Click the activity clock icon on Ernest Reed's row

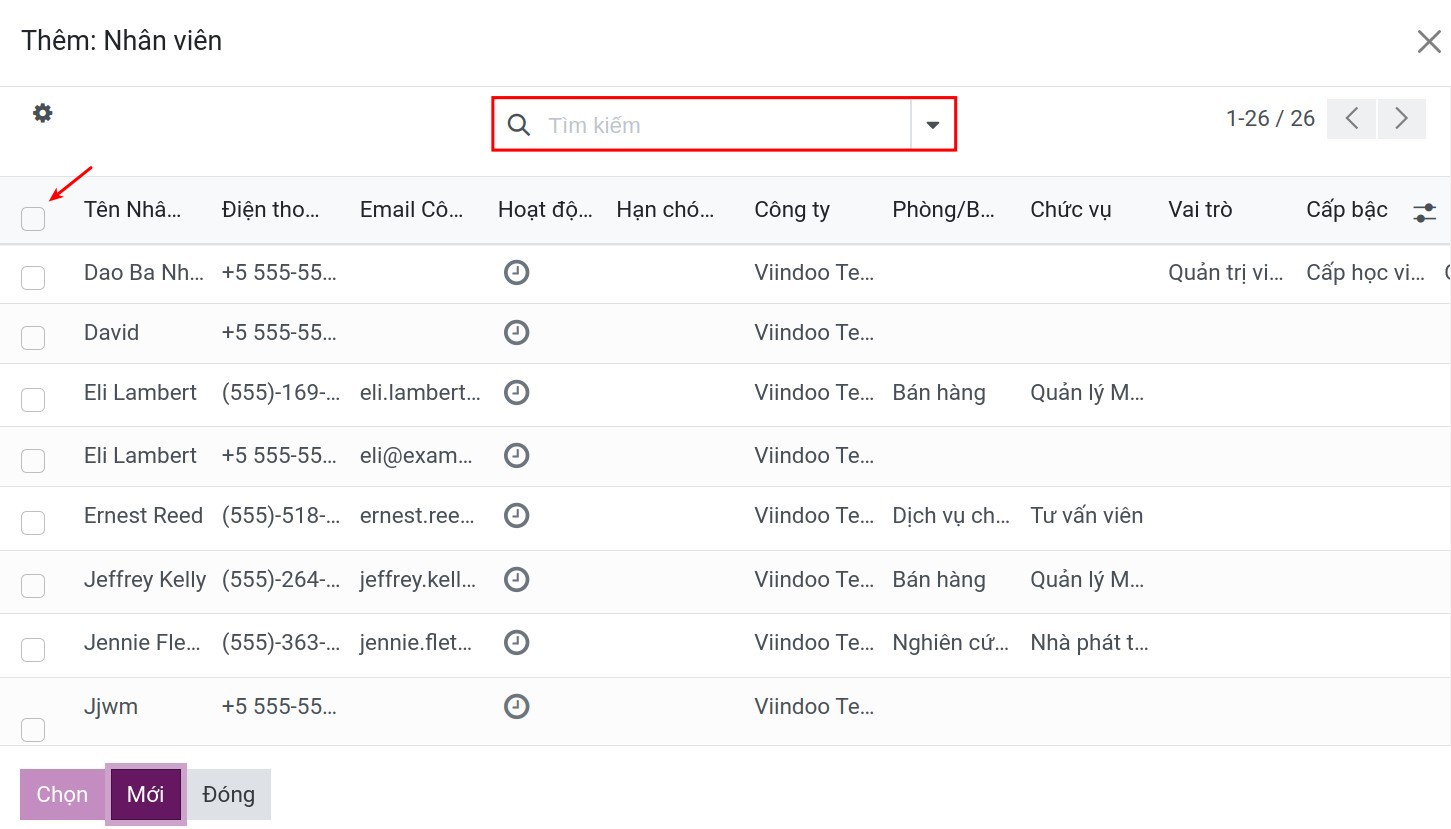pyautogui.click(x=516, y=515)
